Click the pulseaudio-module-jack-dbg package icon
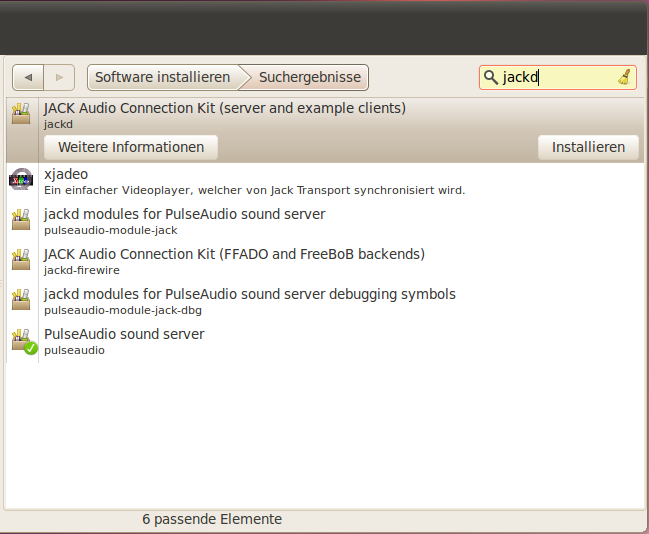This screenshot has height=534, width=649. 21,301
